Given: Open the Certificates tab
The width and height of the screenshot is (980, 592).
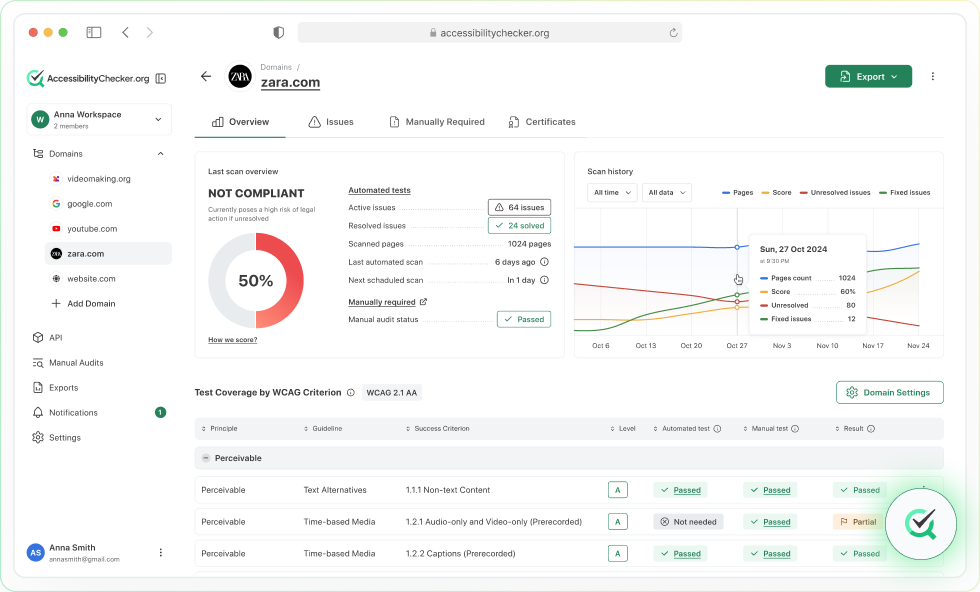Looking at the screenshot, I should 541,122.
